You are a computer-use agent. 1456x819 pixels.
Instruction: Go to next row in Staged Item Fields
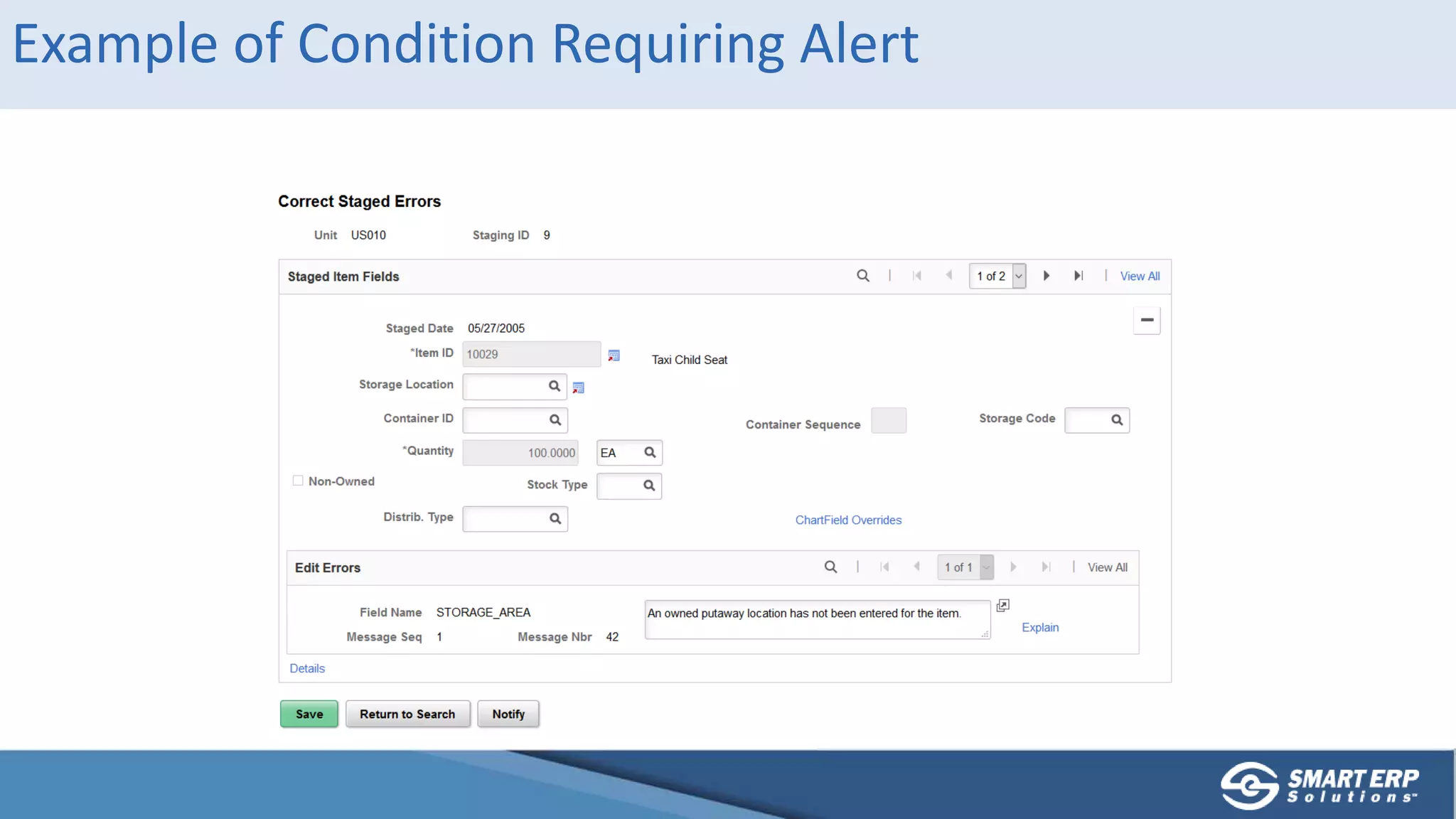[1046, 276]
